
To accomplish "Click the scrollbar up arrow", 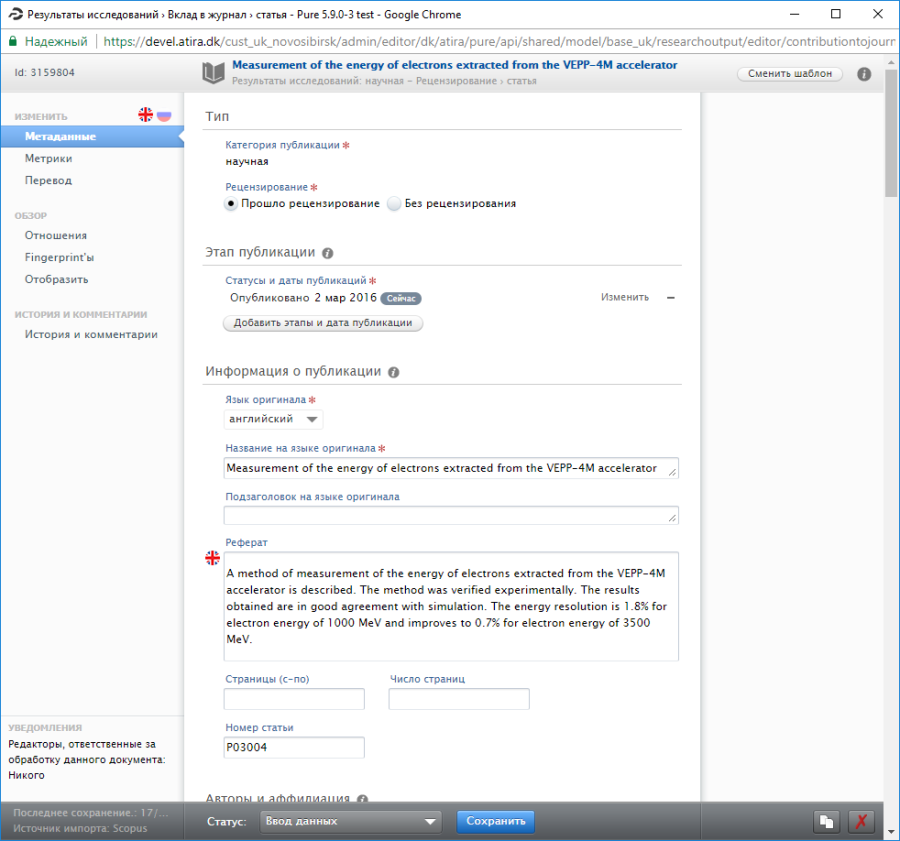I will (891, 61).
